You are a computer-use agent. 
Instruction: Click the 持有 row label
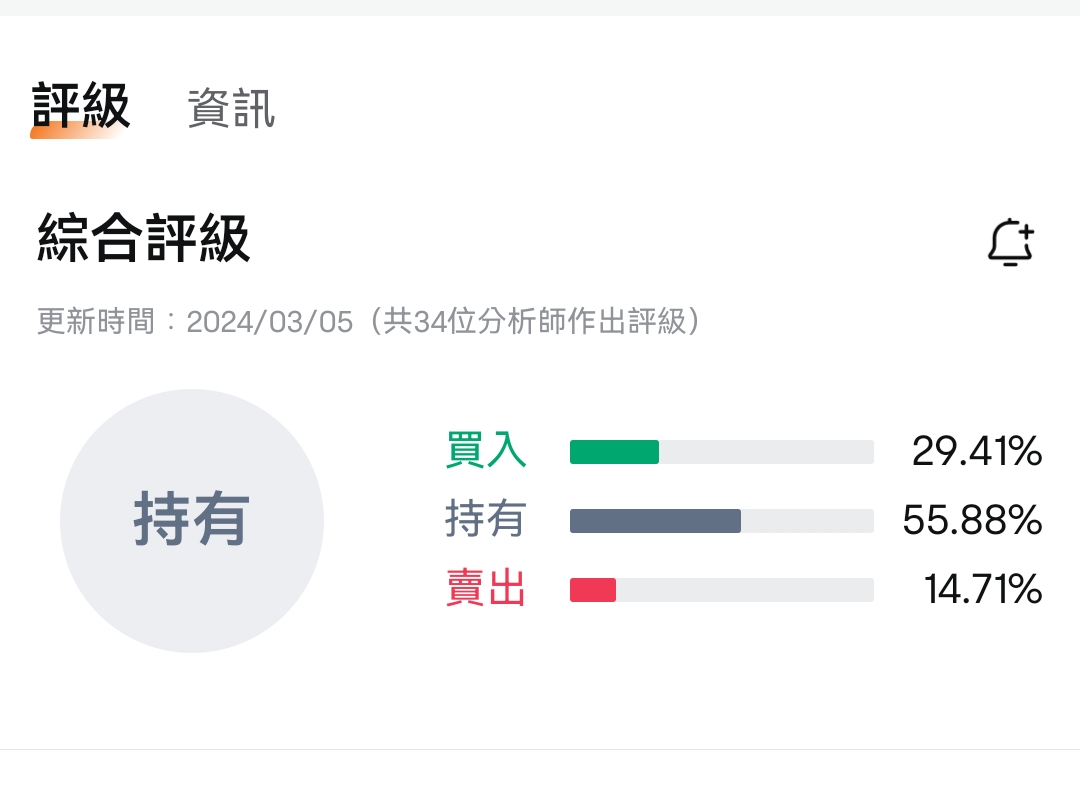[486, 520]
